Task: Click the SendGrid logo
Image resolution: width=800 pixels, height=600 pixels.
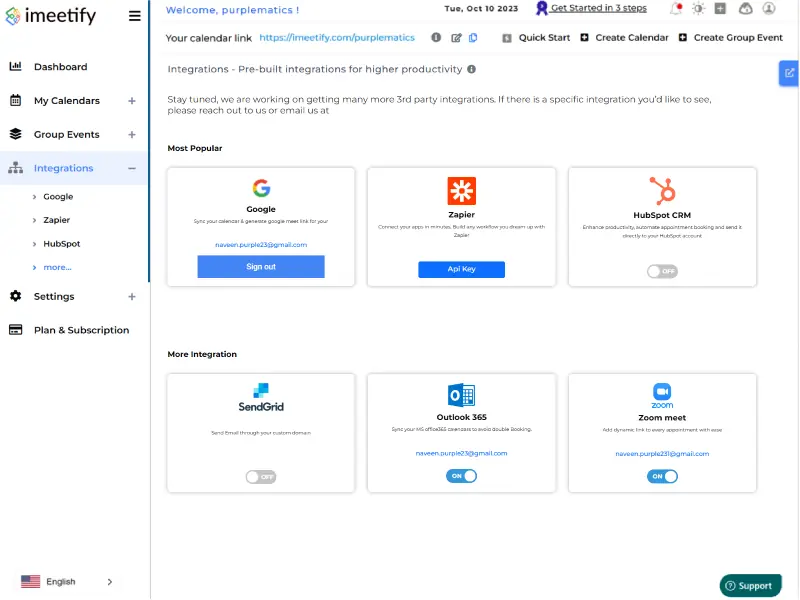Action: [x=261, y=397]
